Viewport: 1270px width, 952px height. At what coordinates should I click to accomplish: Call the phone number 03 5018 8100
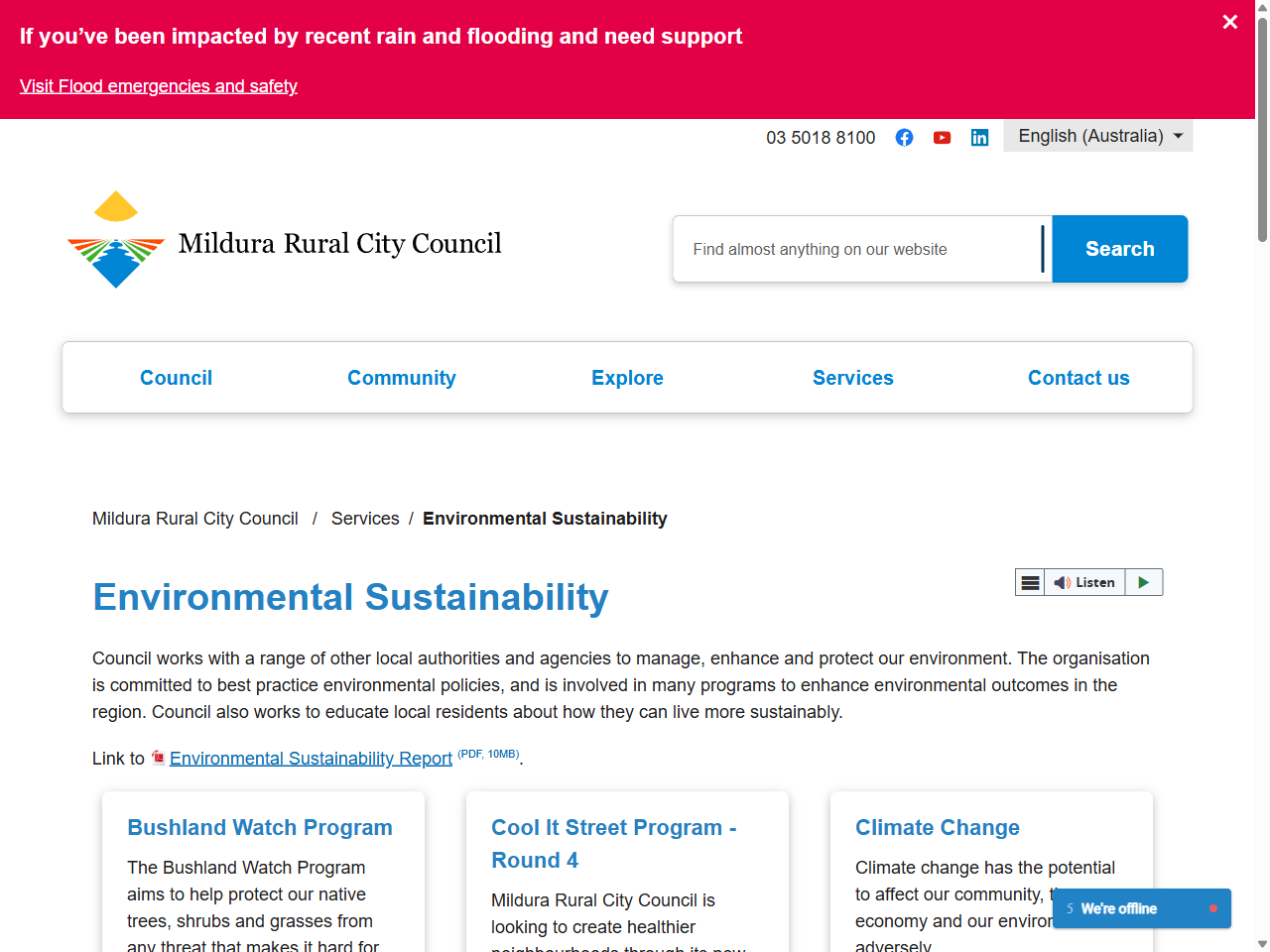click(x=821, y=138)
